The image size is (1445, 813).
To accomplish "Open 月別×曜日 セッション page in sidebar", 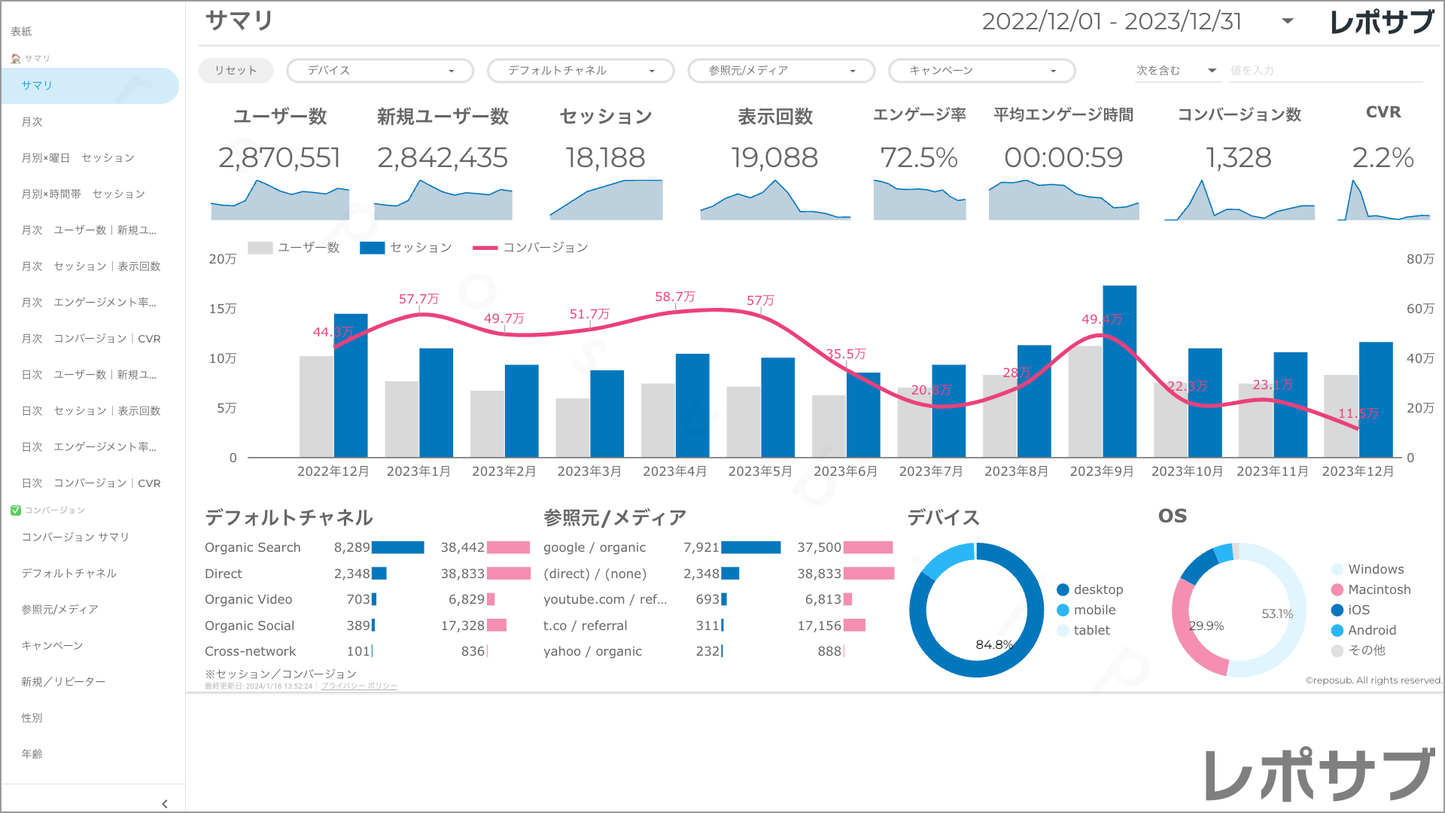I will pyautogui.click(x=78, y=158).
